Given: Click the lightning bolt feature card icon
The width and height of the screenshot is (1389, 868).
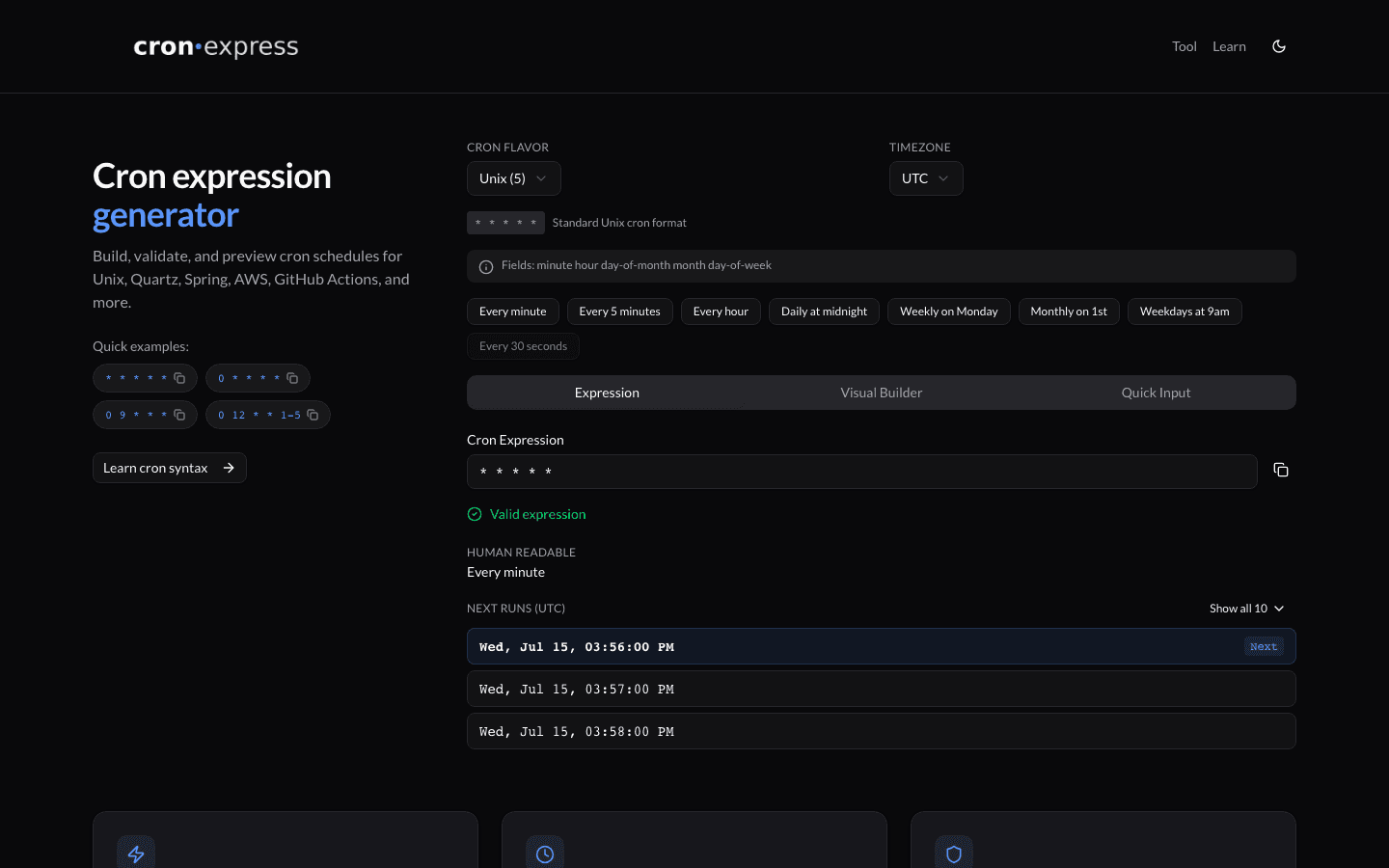Looking at the screenshot, I should 136,854.
